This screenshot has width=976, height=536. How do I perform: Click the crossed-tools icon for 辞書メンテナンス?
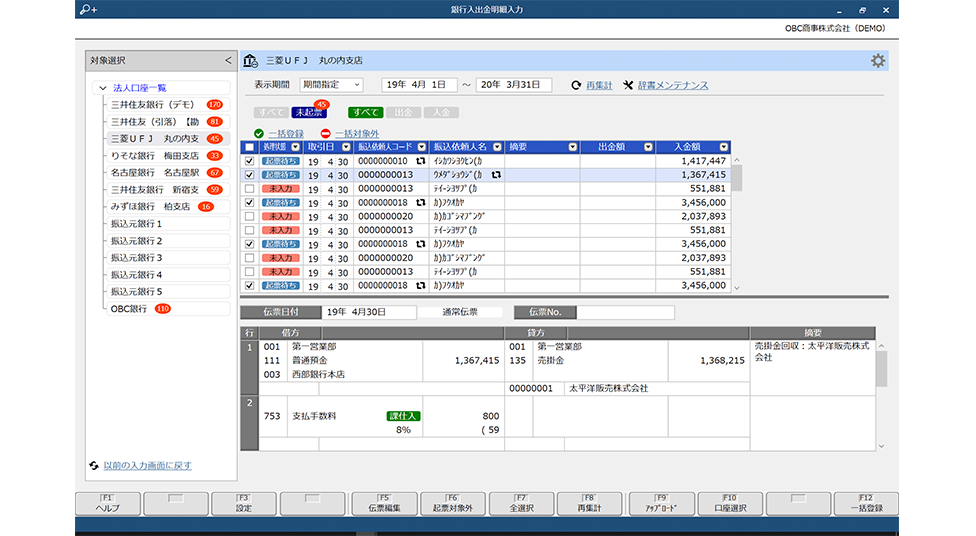pyautogui.click(x=627, y=85)
